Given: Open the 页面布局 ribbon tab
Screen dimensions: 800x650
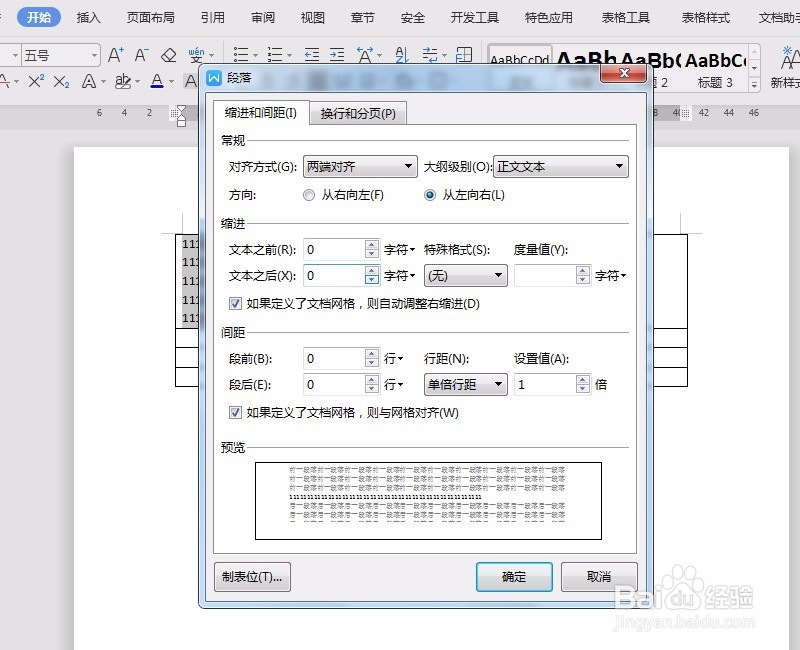Looking at the screenshot, I should click(x=150, y=17).
